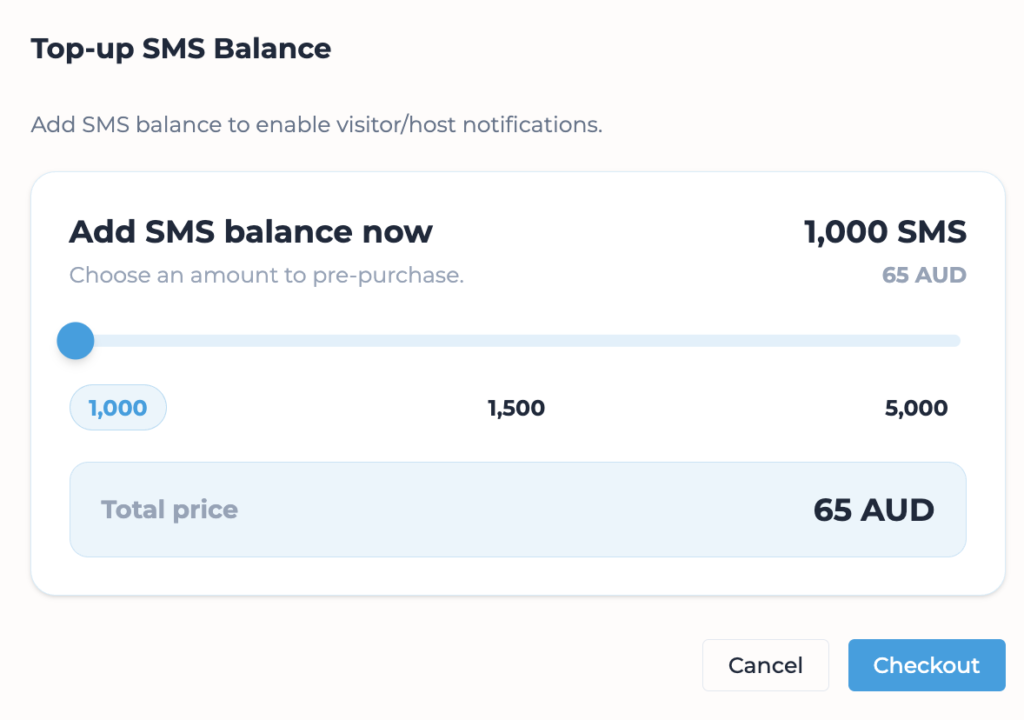Viewport: 1024px width, 720px height.
Task: Click the "1,000 SMS" selected amount text
Action: tap(885, 233)
